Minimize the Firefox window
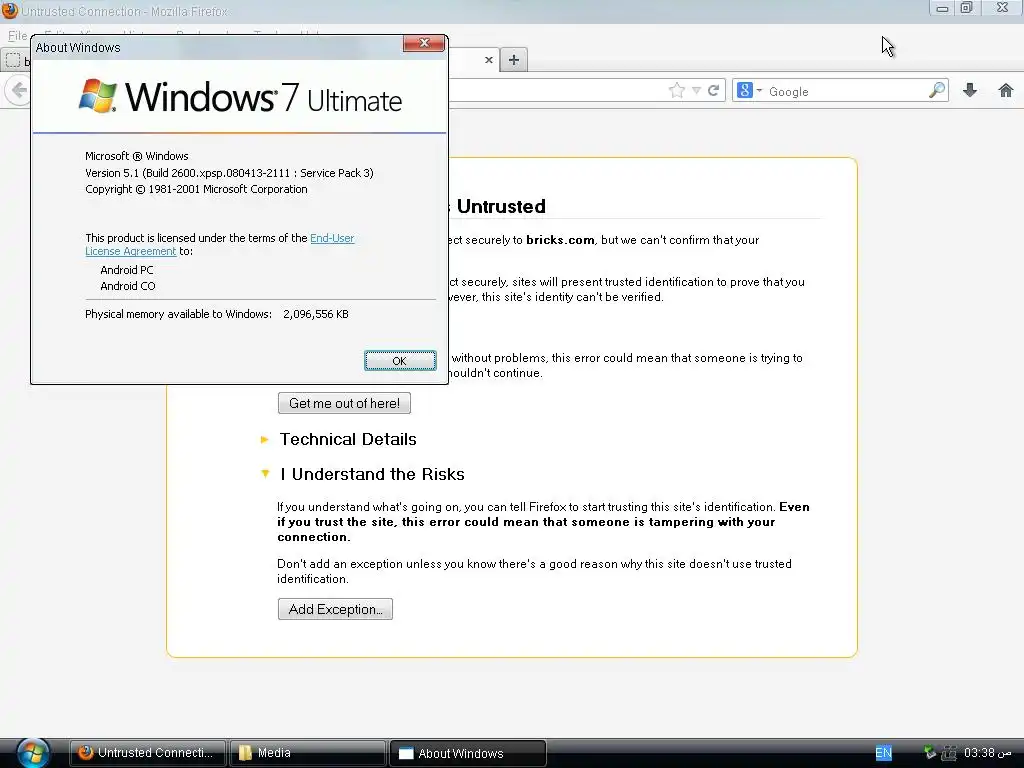The width and height of the screenshot is (1024, 768). 942,8
